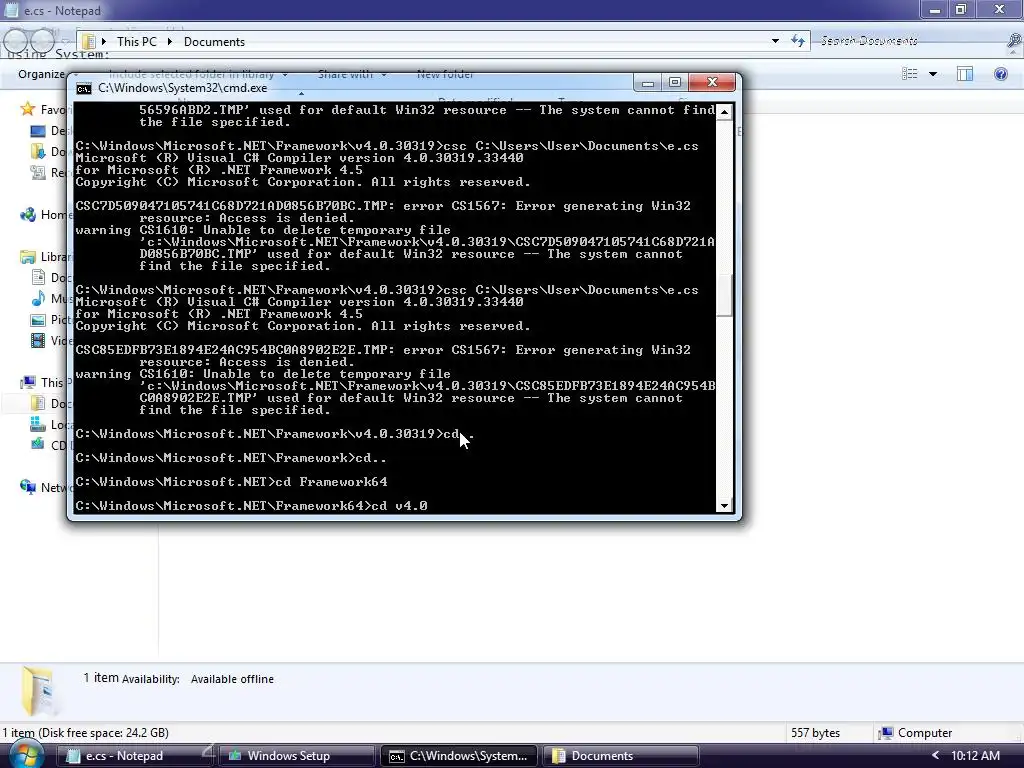Maximize the cmd.exe window
1024x768 pixels.
675,82
